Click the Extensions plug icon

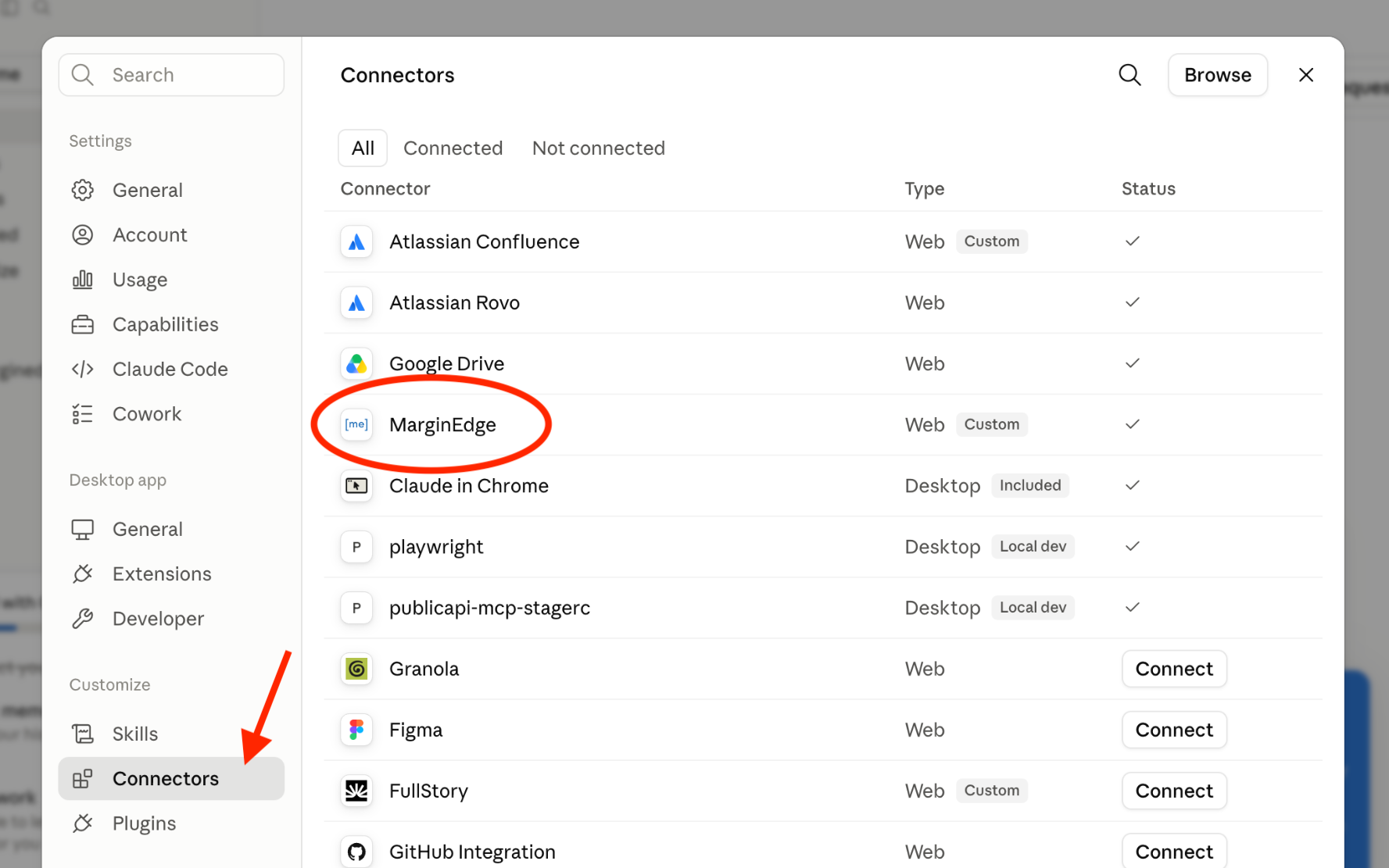click(82, 574)
